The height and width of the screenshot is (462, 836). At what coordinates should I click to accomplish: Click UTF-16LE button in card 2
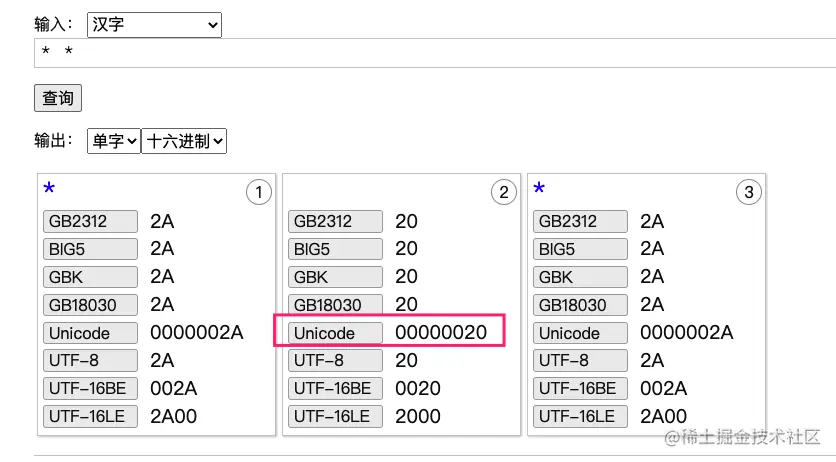(335, 416)
